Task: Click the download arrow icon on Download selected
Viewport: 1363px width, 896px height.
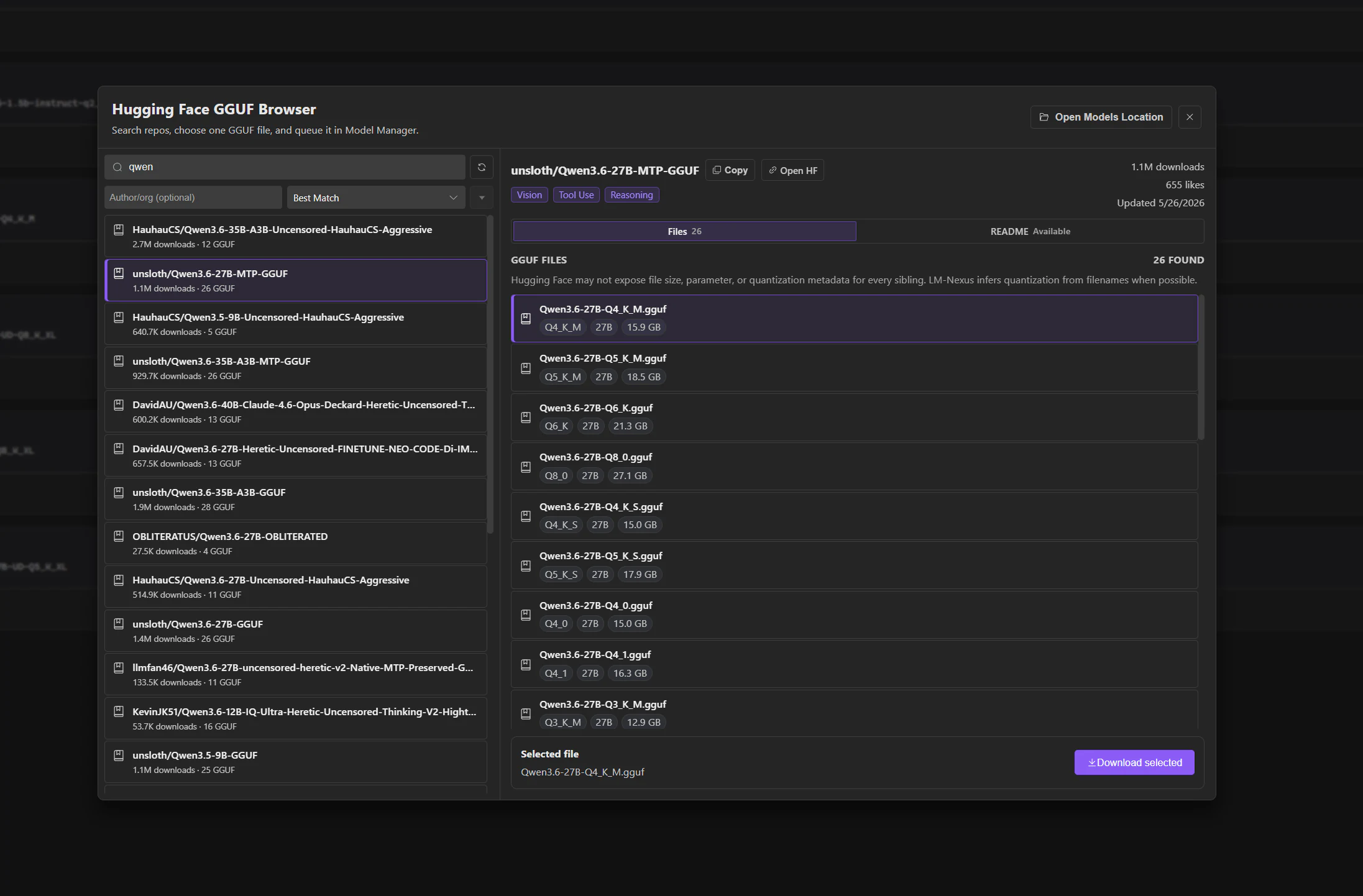Action: 1091,762
